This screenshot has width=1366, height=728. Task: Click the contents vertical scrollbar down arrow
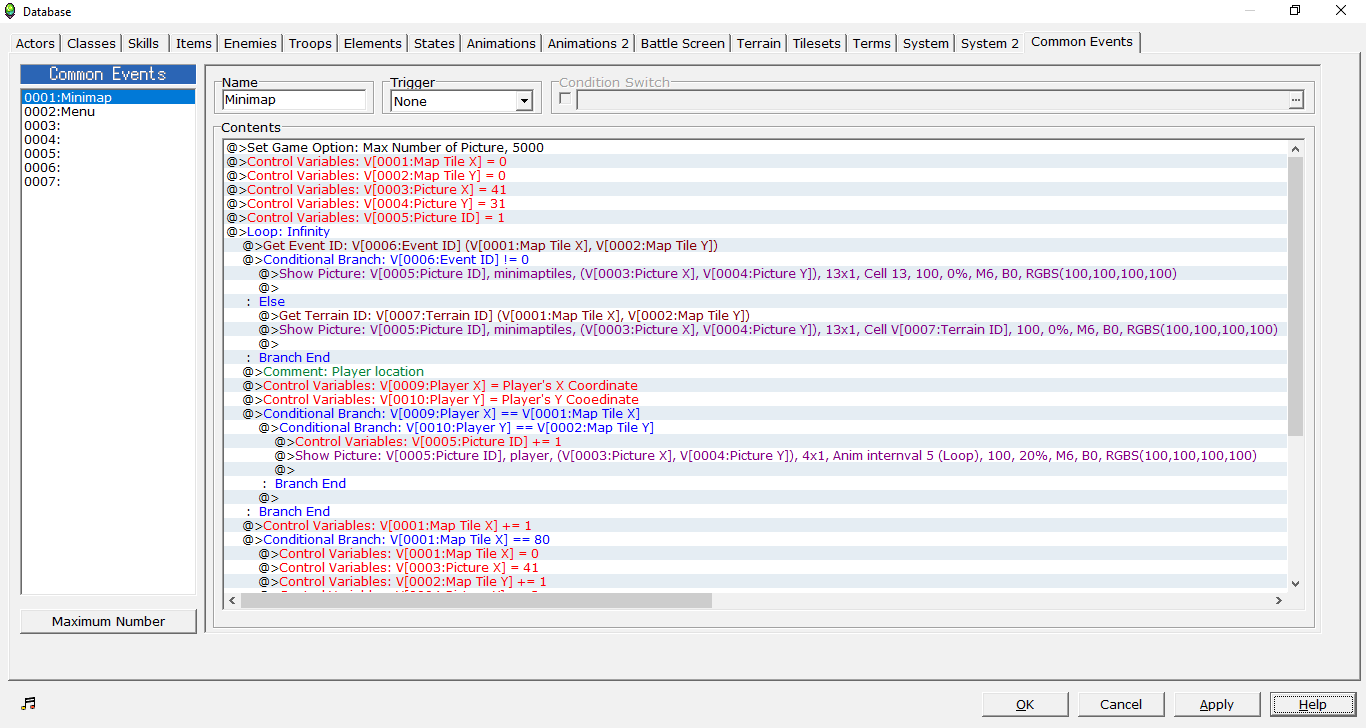click(1295, 583)
